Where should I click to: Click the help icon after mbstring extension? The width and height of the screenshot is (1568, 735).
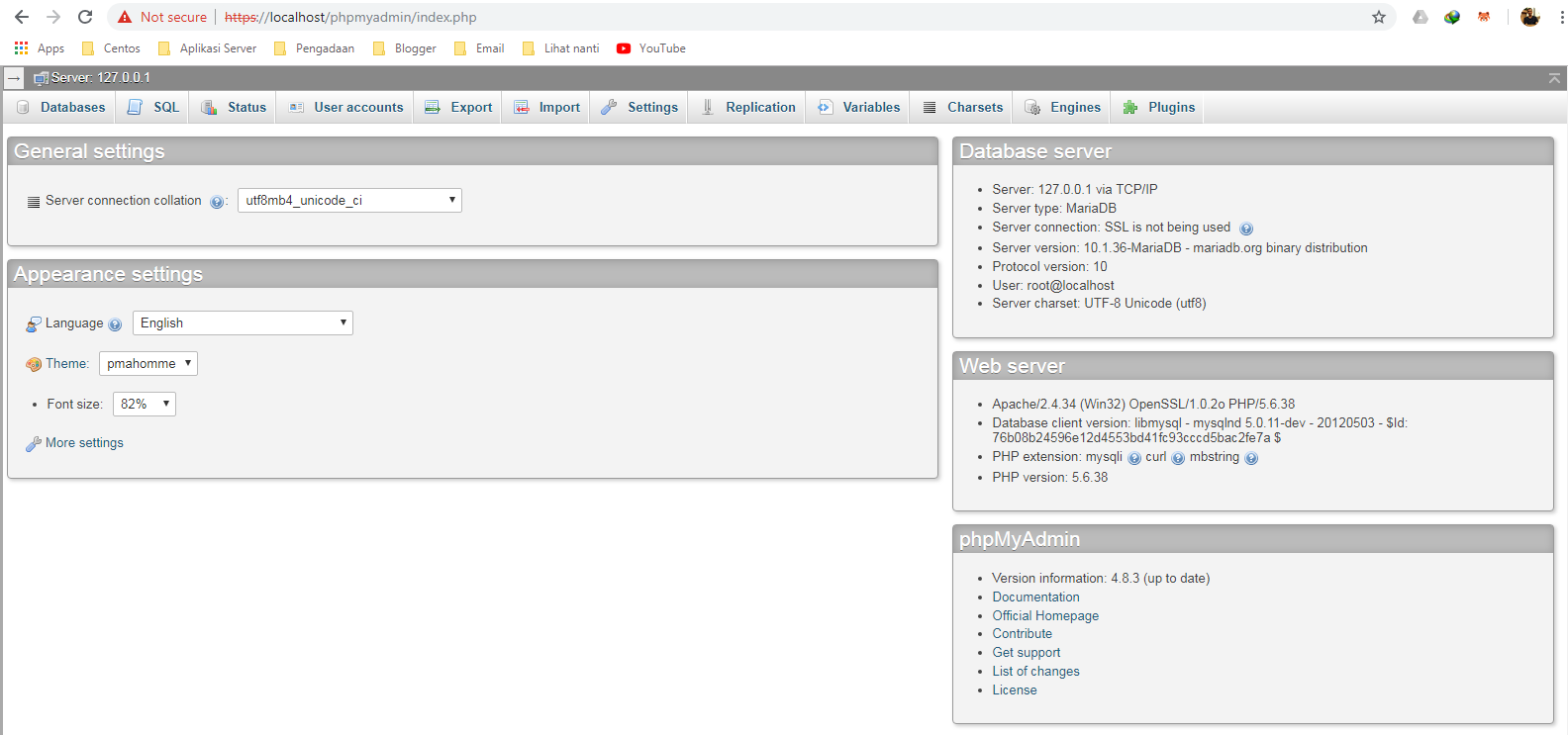[1251, 458]
